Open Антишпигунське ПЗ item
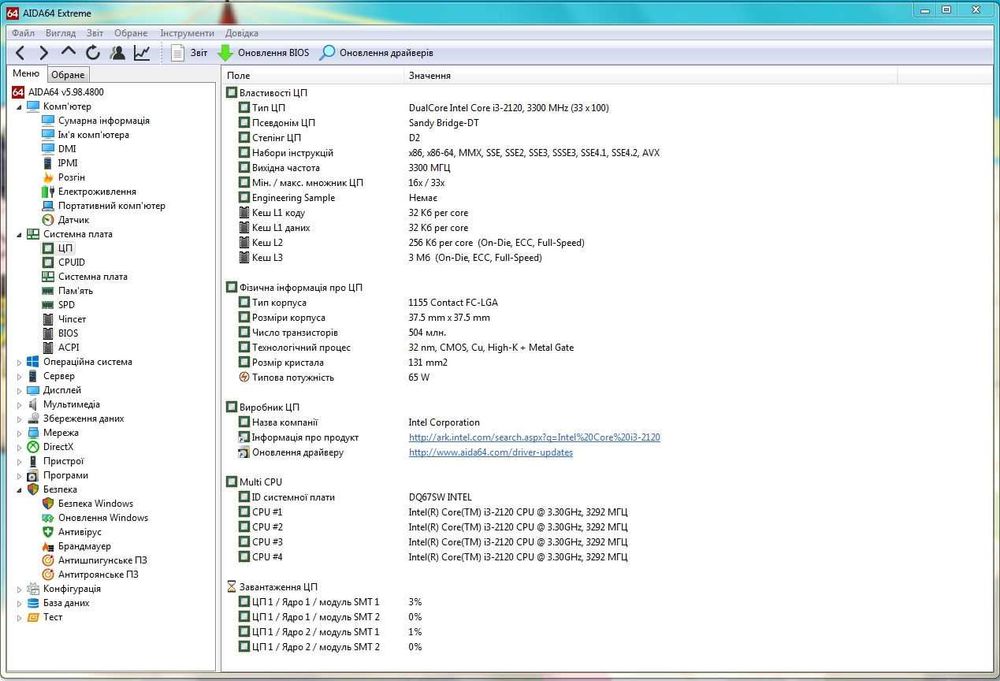Viewport: 1000px width, 681px height. [x=102, y=560]
